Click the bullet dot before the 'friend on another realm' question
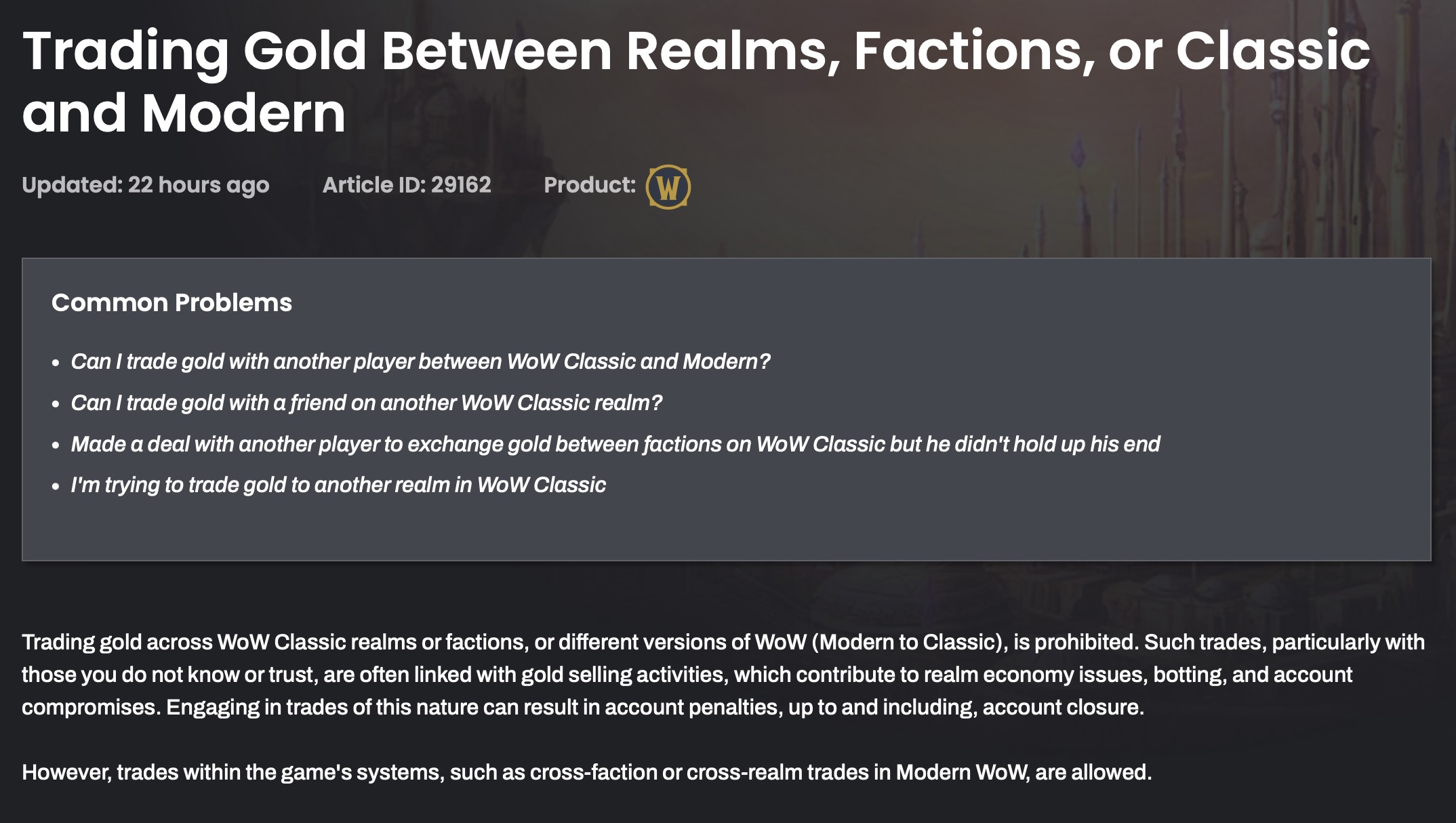 56,405
